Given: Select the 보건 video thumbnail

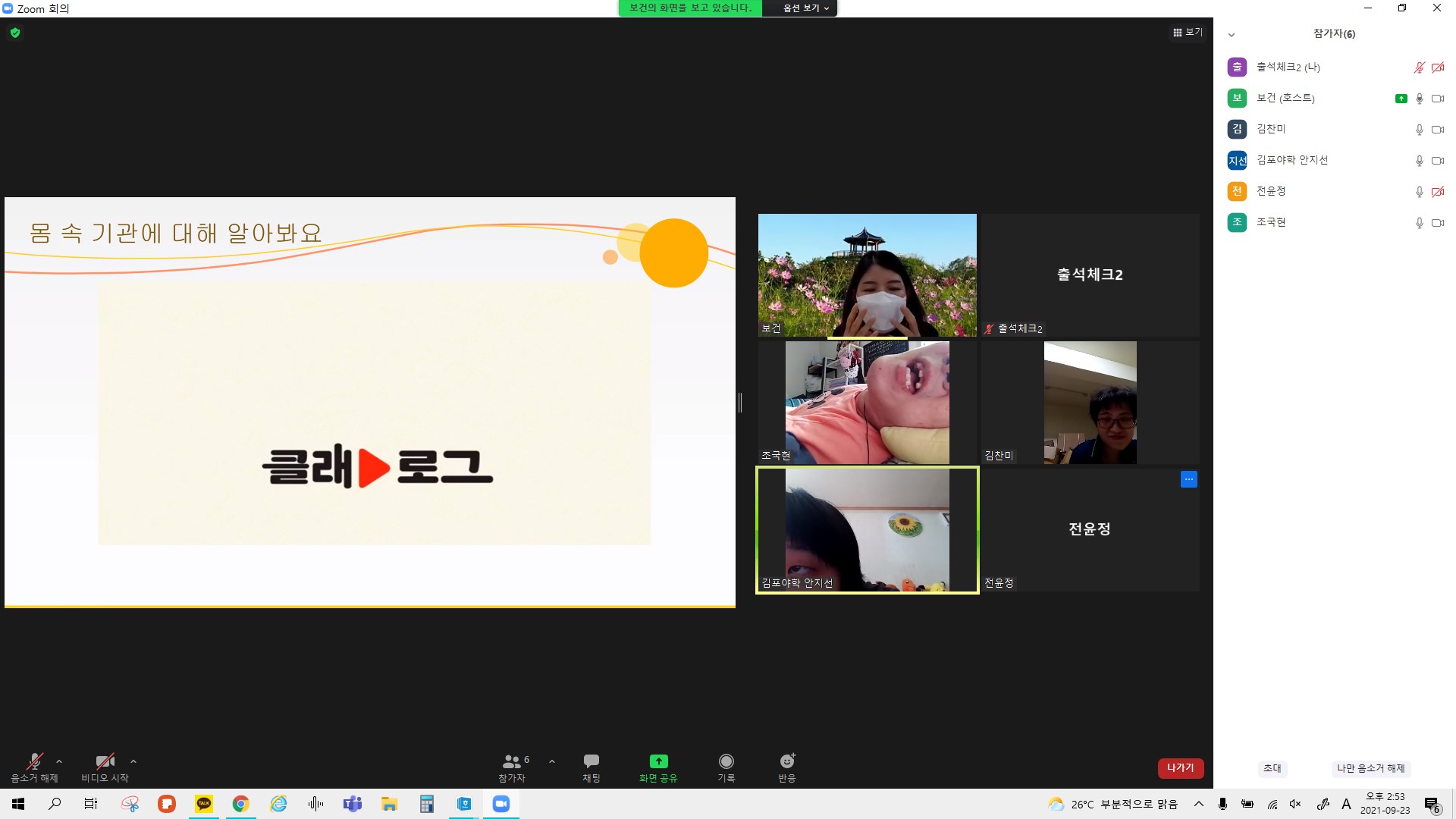Looking at the screenshot, I should coord(868,275).
